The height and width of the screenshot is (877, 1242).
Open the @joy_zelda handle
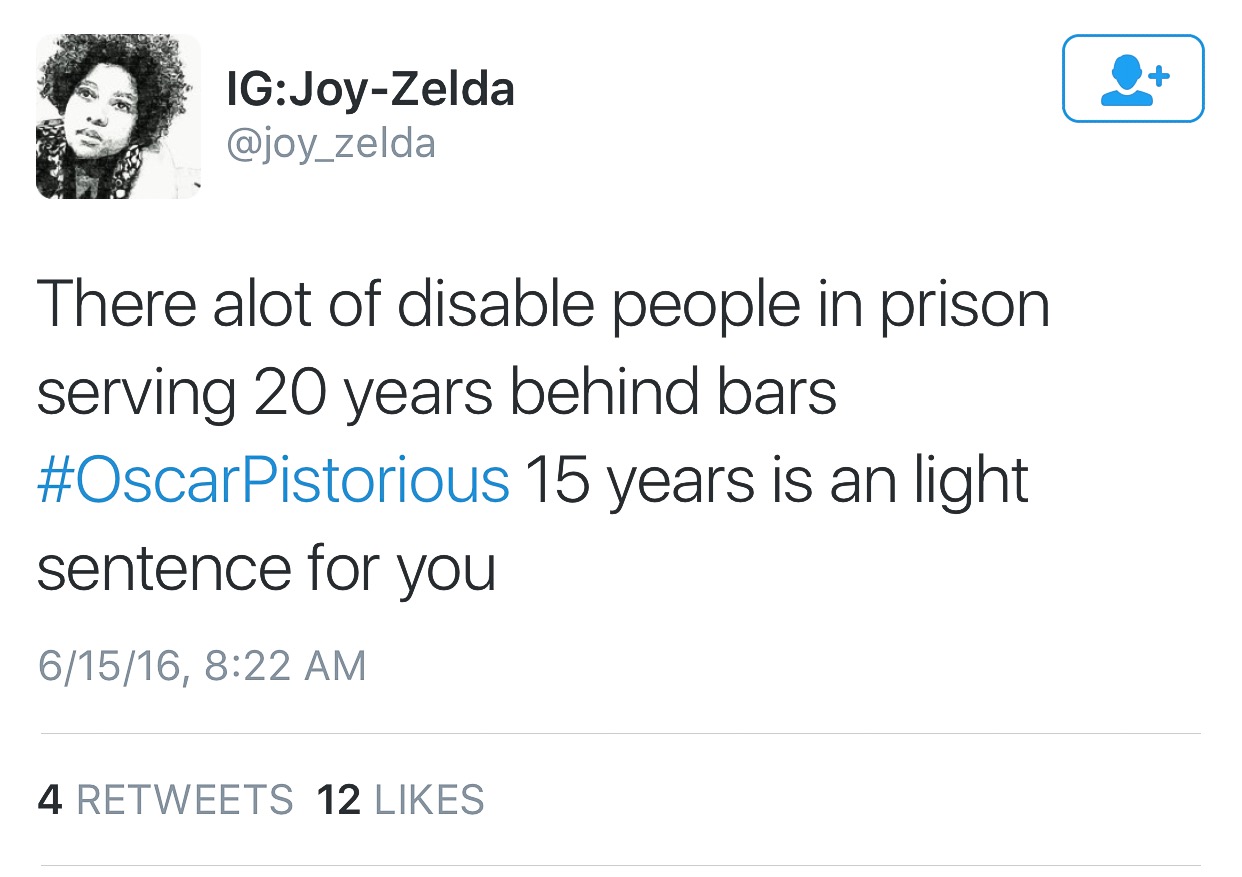pos(332,144)
